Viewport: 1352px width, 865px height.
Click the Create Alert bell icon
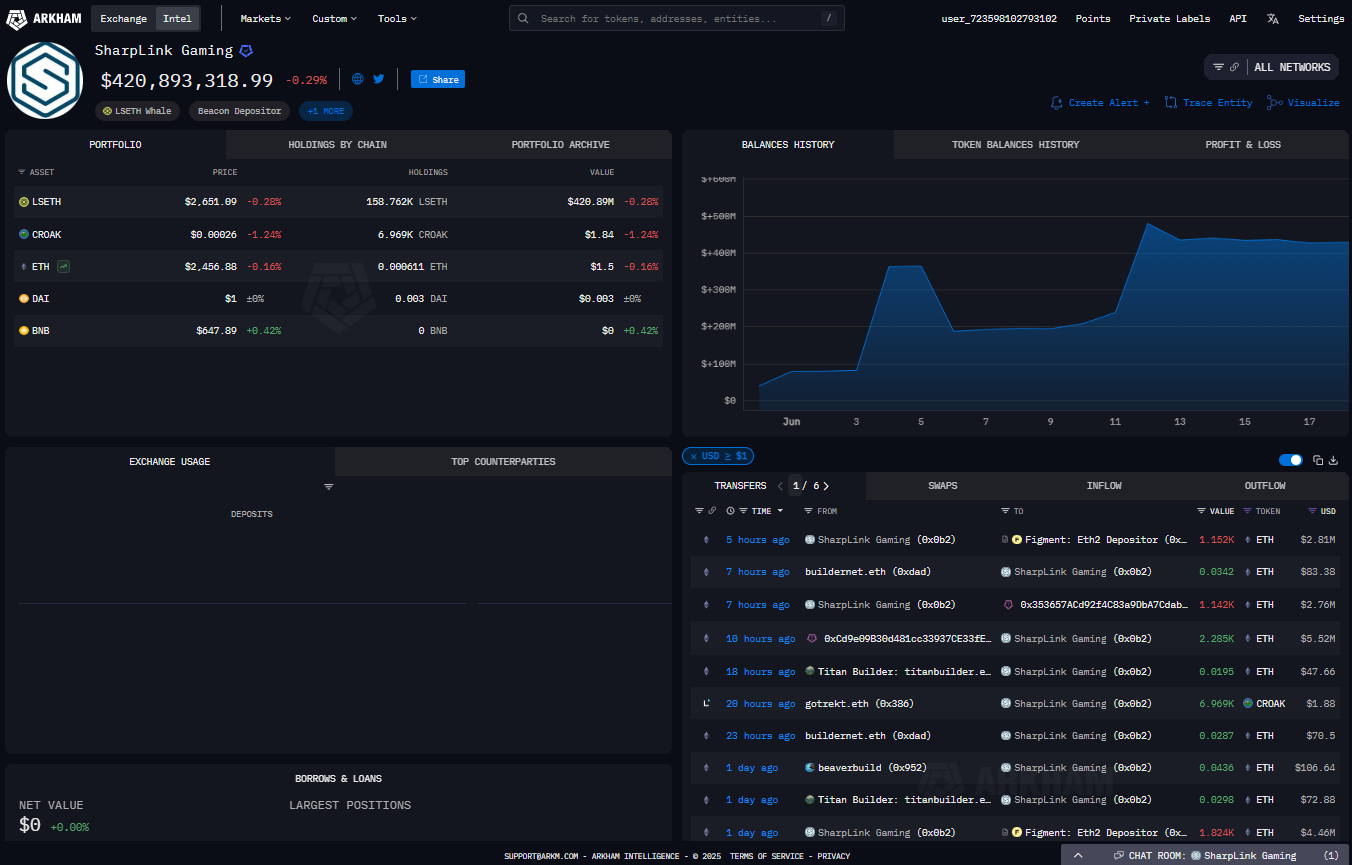1056,102
